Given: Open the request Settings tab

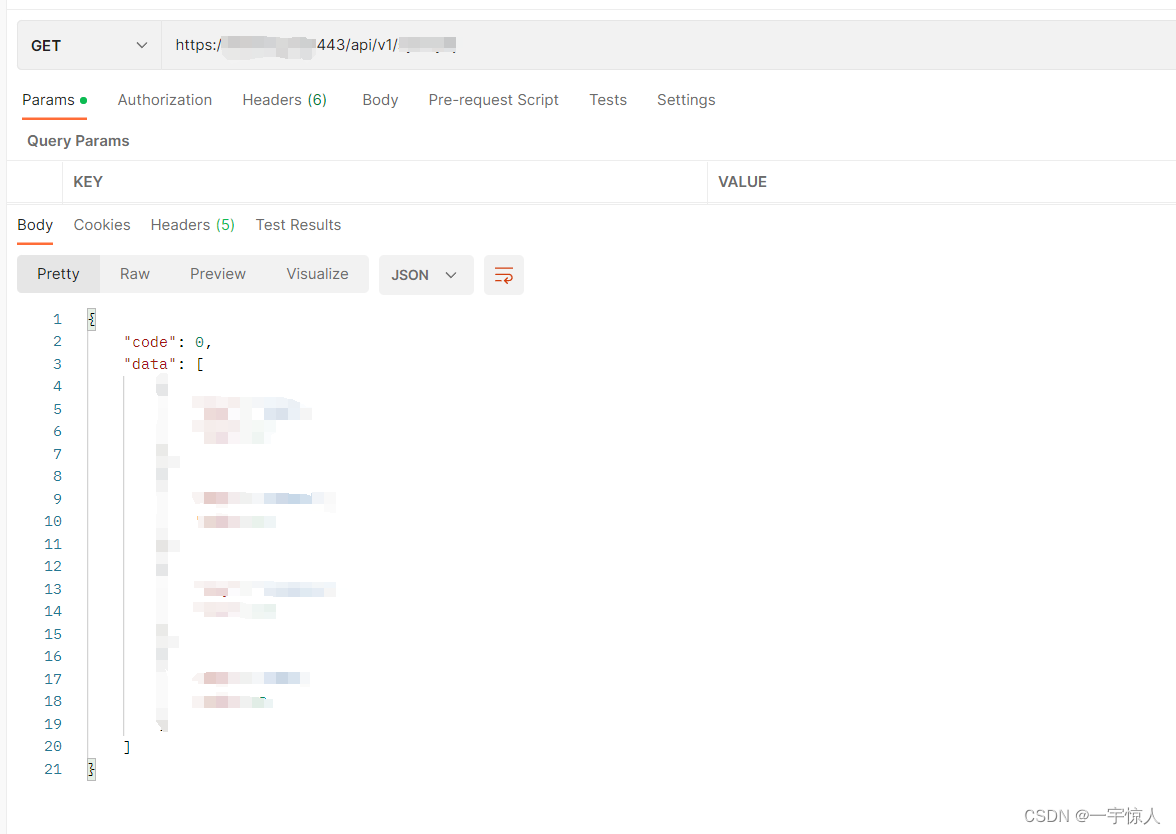Looking at the screenshot, I should tap(686, 100).
